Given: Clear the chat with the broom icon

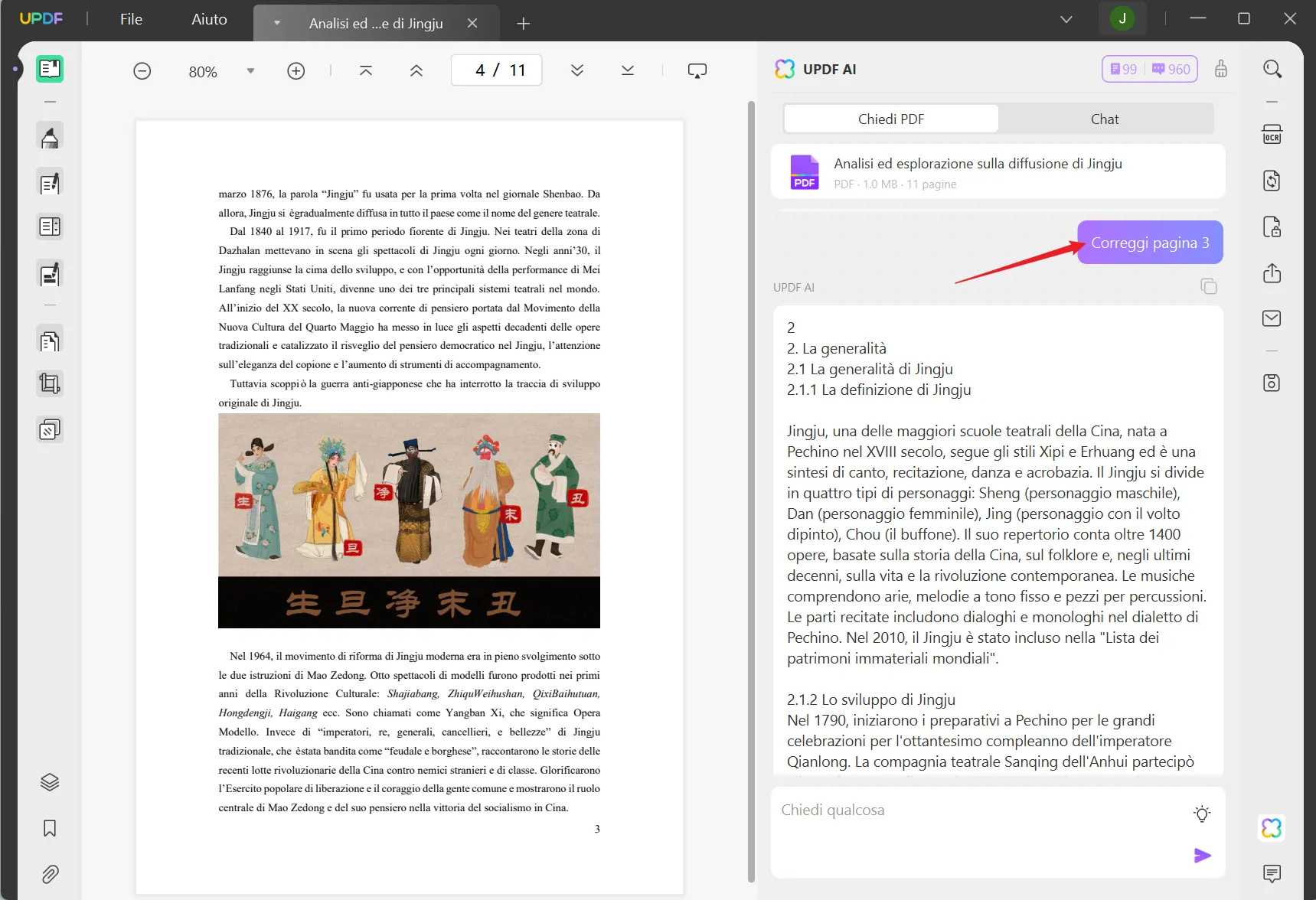Looking at the screenshot, I should 1221,69.
